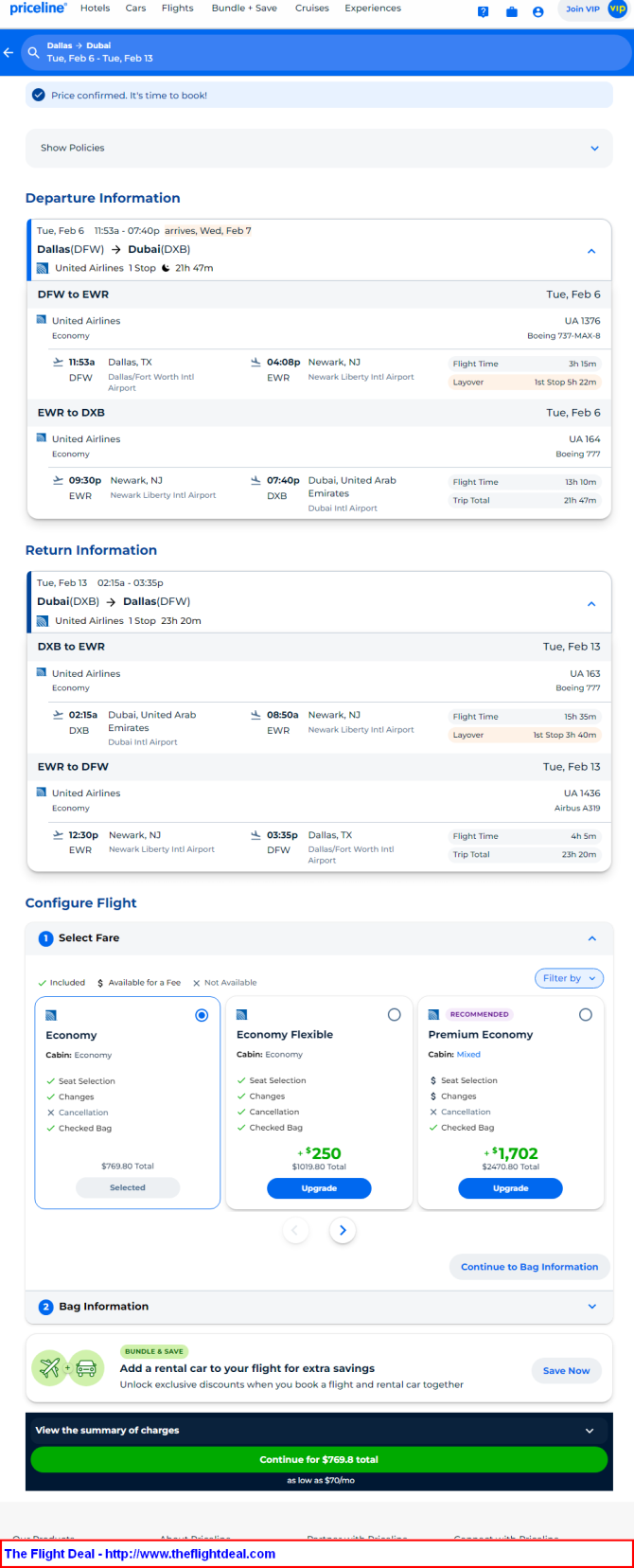The height and width of the screenshot is (1568, 634).
Task: Open the Cruises menu item
Action: coord(311,9)
